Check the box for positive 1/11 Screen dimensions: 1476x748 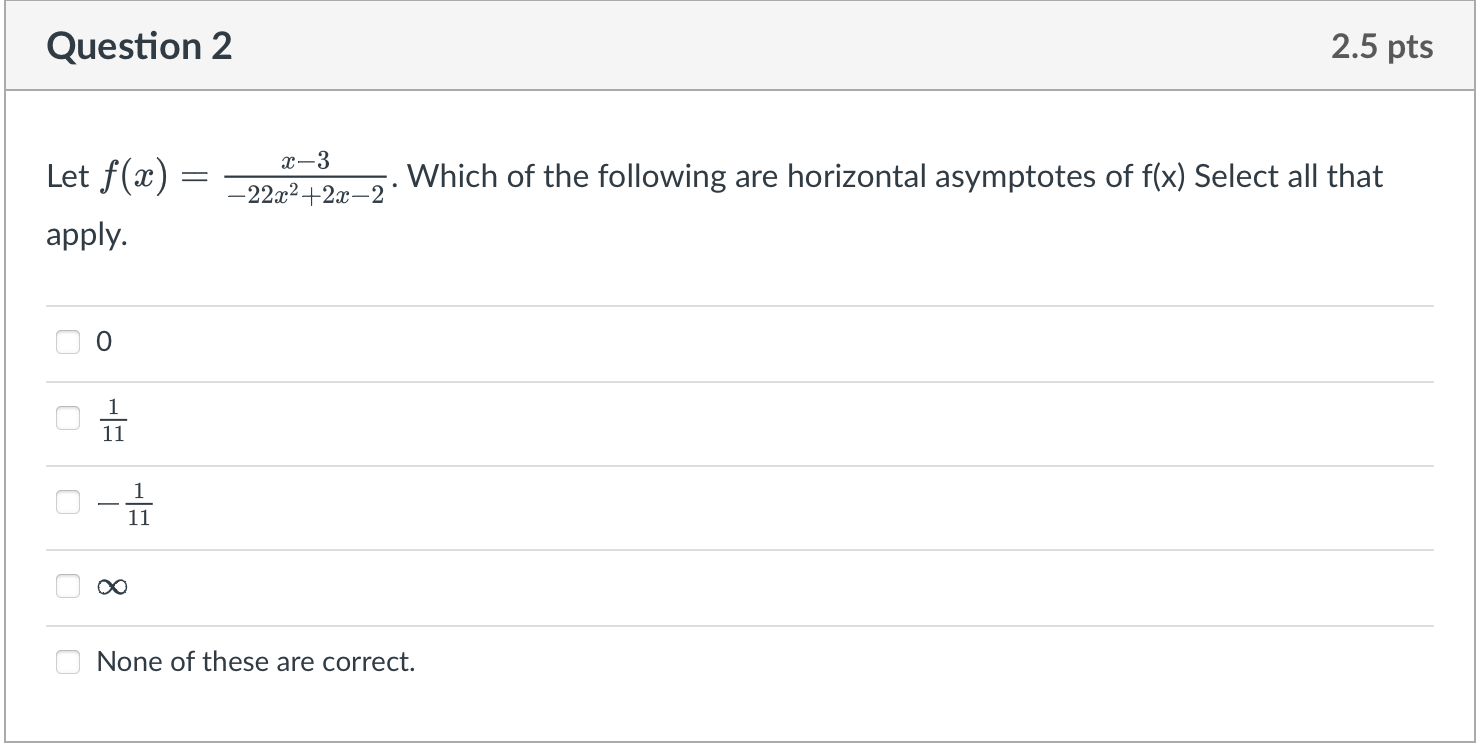coord(67,419)
